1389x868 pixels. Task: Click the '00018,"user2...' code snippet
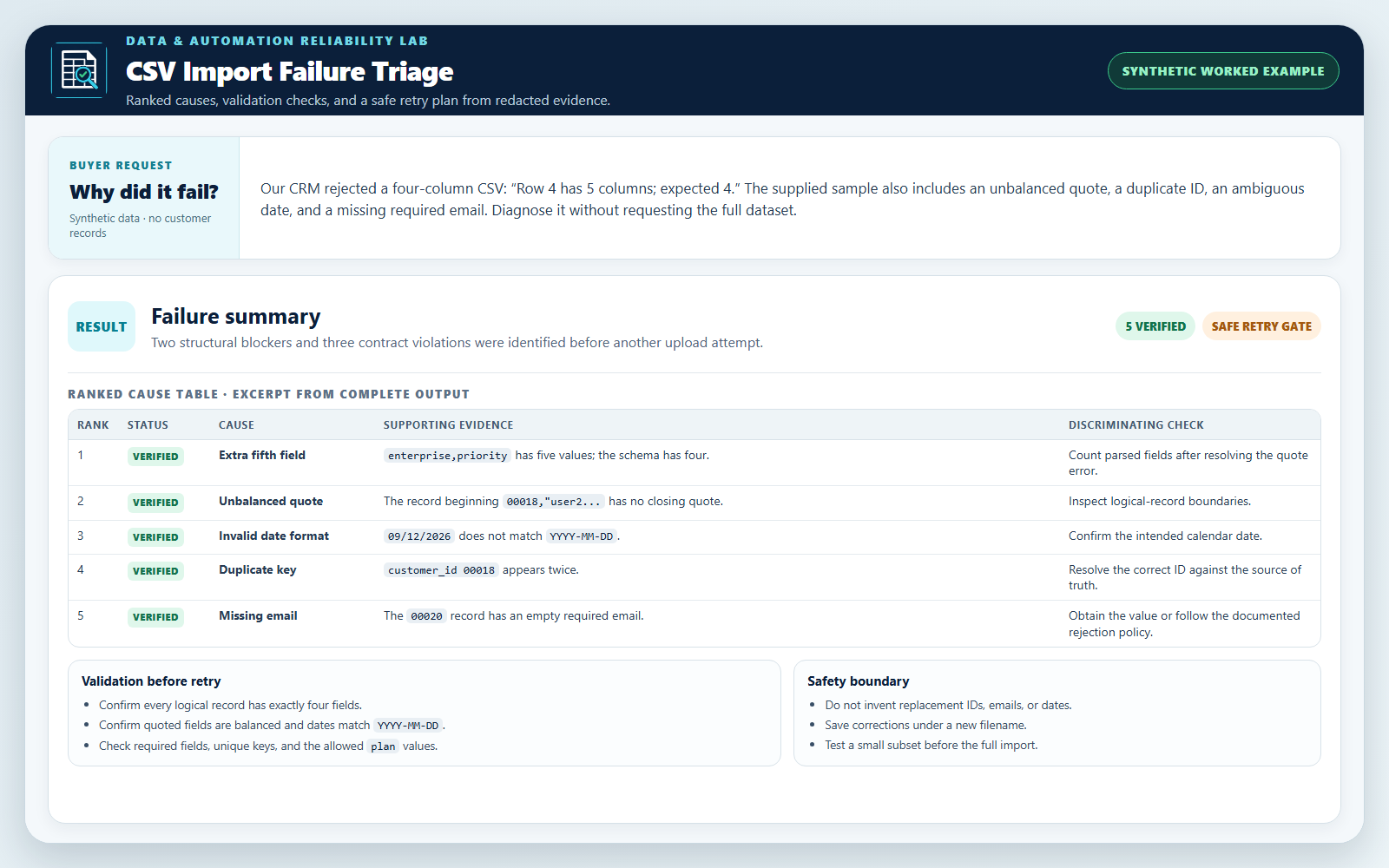tap(554, 502)
